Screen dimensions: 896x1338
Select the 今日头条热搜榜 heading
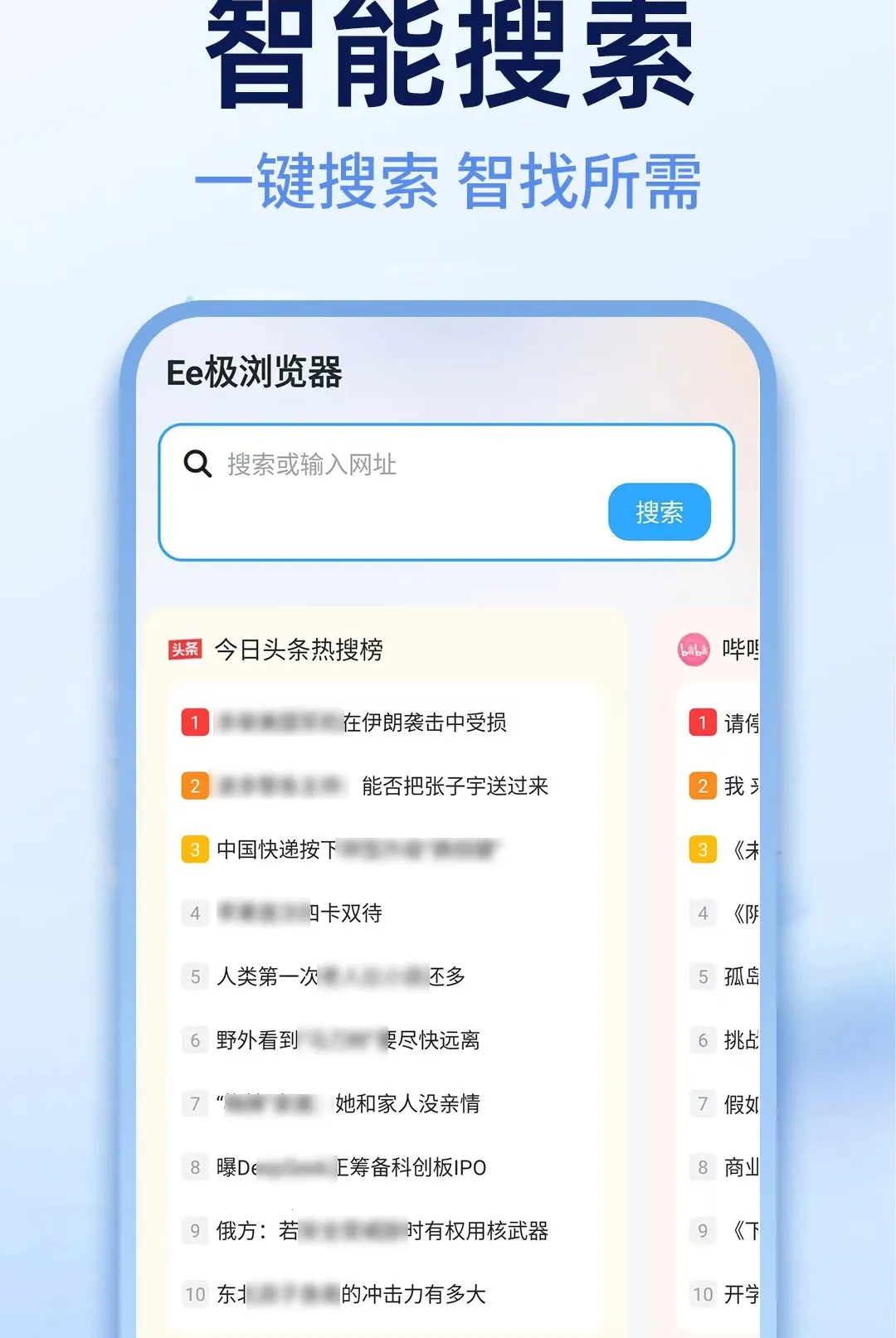(x=299, y=650)
